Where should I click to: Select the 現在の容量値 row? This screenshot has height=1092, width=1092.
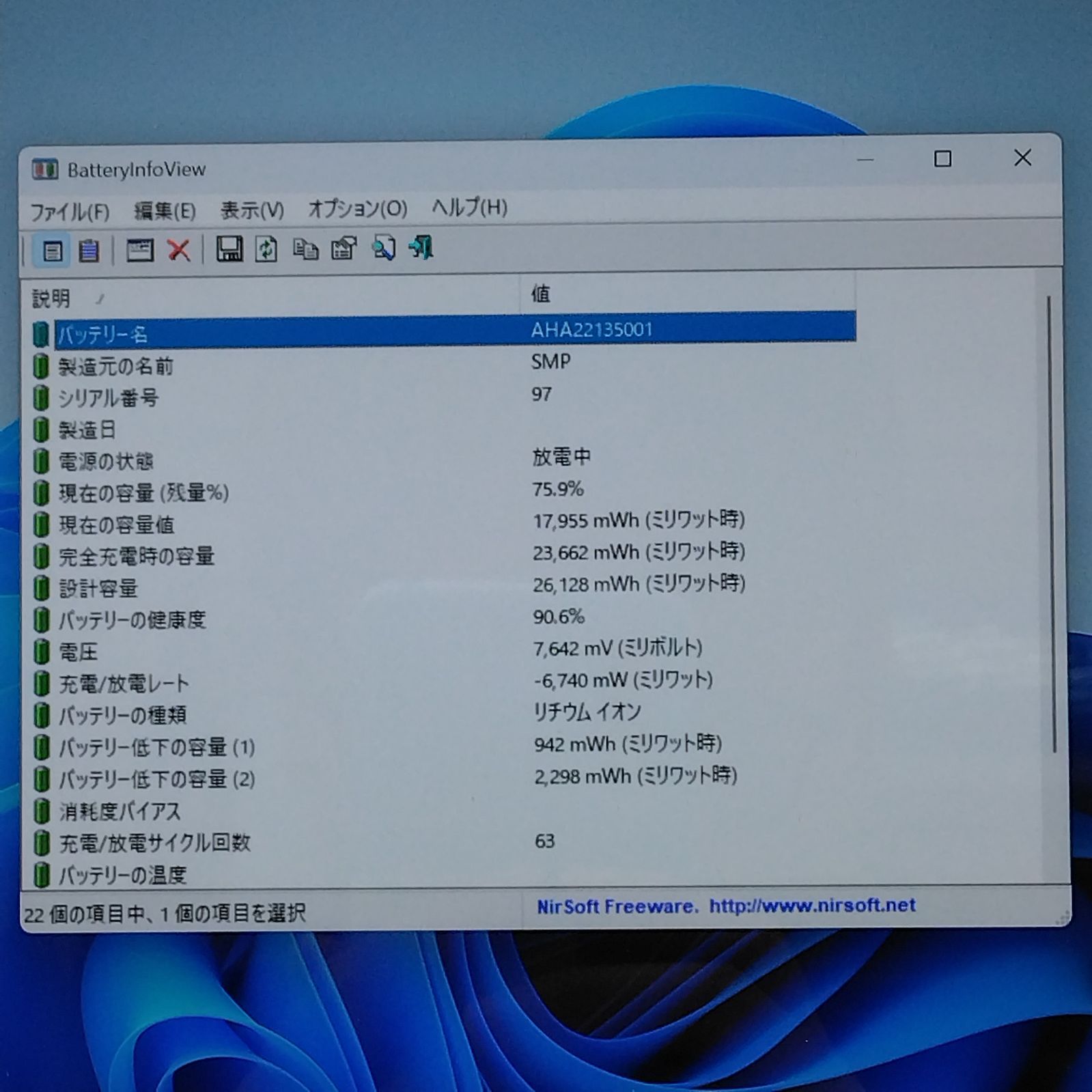443,523
